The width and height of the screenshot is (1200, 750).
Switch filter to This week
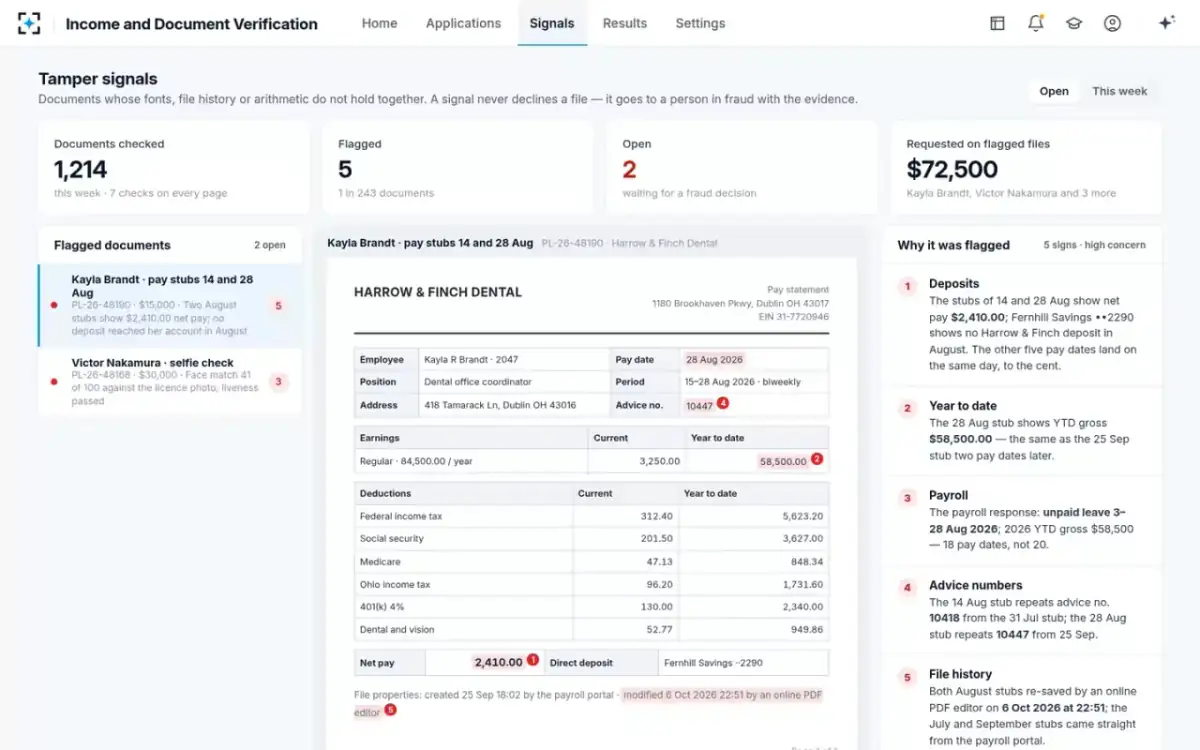1120,91
